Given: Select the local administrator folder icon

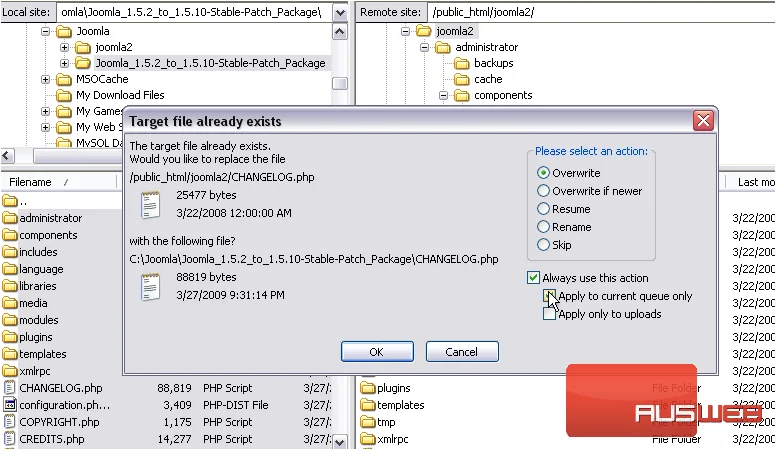Looking at the screenshot, I should tap(10, 218).
